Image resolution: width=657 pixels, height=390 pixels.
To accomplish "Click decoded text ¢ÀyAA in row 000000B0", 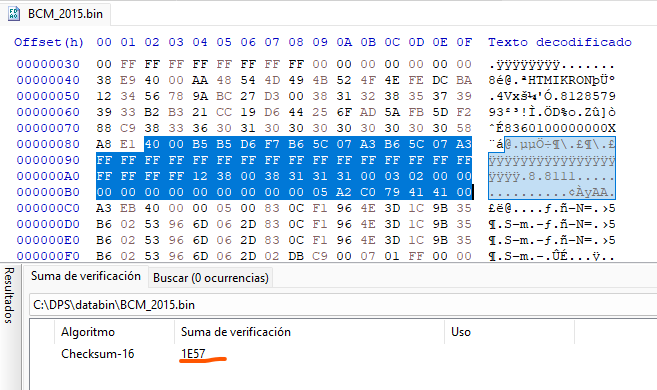I will coord(587,192).
